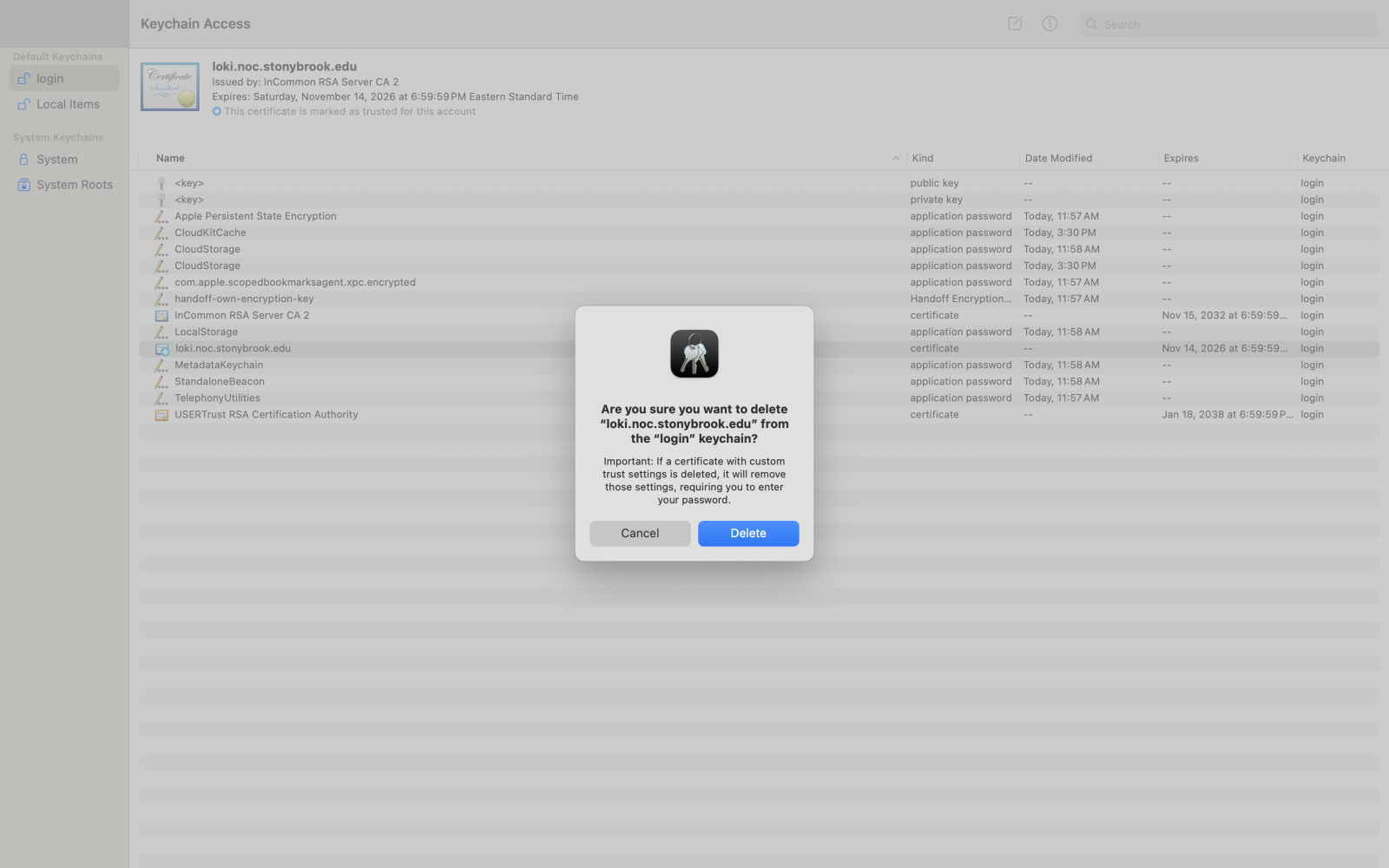Image resolution: width=1389 pixels, height=868 pixels.
Task: Click icon beside Apple Persistent State Encryption
Action: (x=161, y=216)
